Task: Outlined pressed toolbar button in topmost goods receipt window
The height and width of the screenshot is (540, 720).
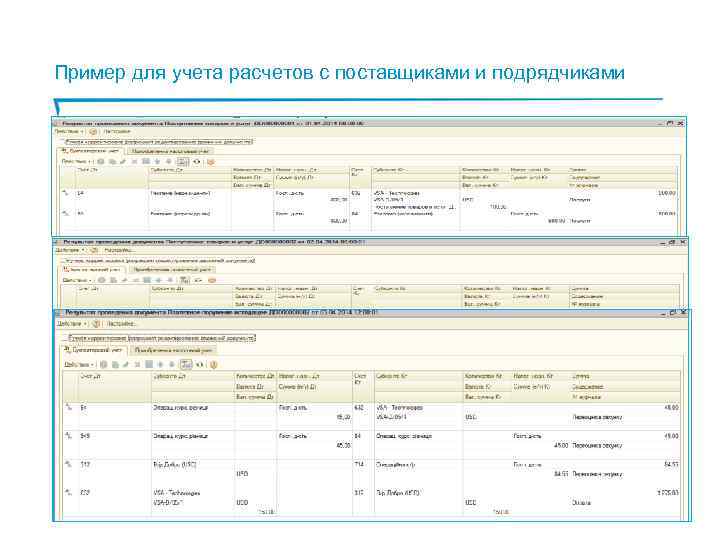Action: tap(183, 162)
